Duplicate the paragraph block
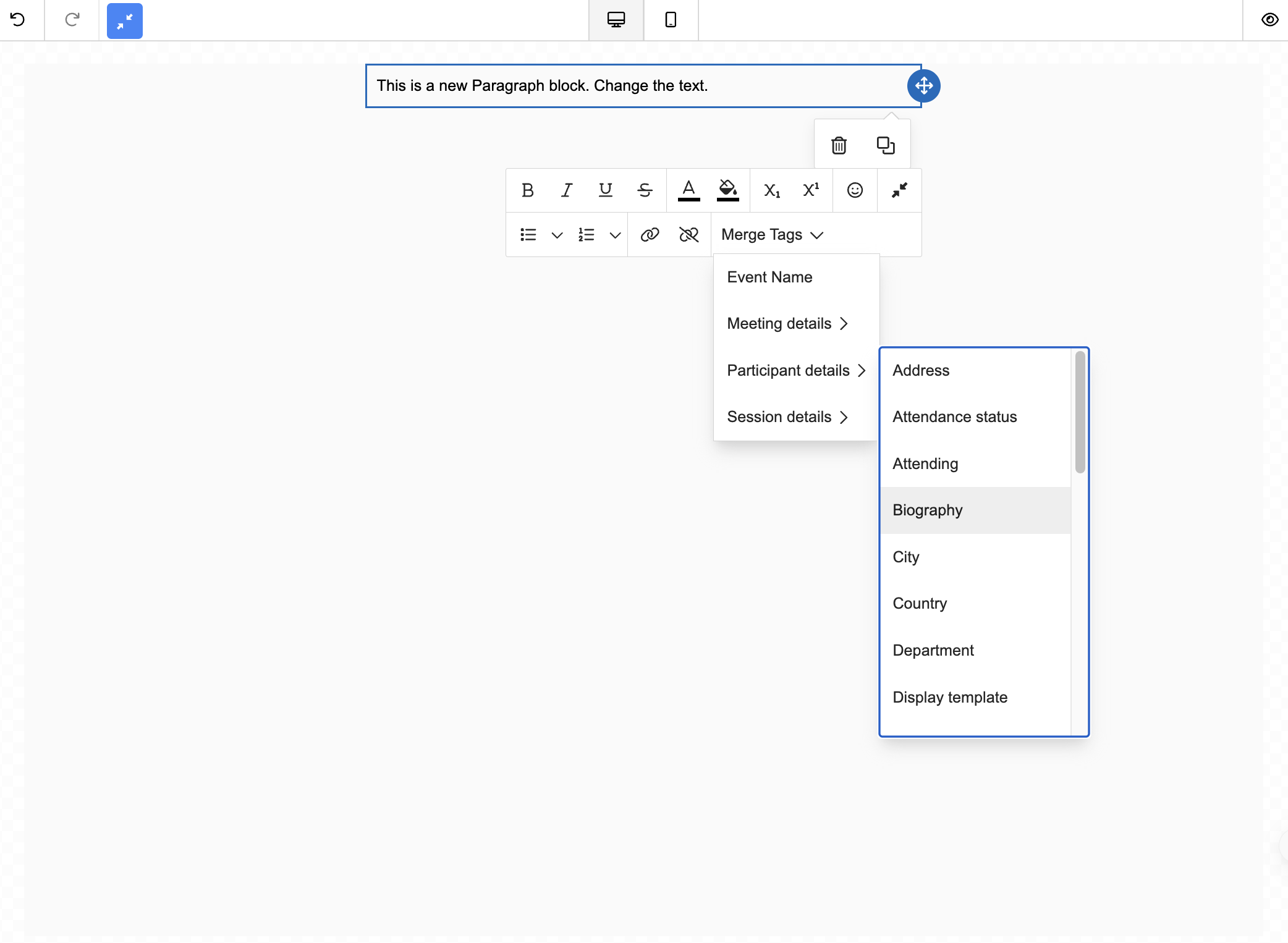The width and height of the screenshot is (1288, 943). click(x=886, y=145)
